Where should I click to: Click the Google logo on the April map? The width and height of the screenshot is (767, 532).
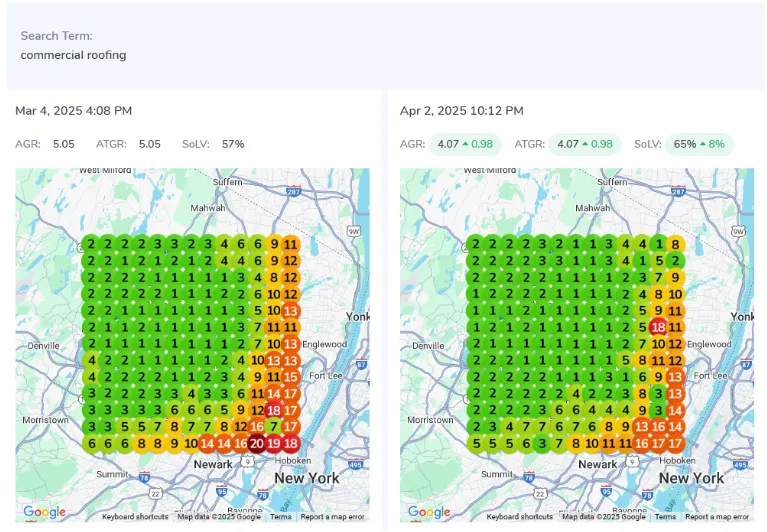(x=429, y=513)
